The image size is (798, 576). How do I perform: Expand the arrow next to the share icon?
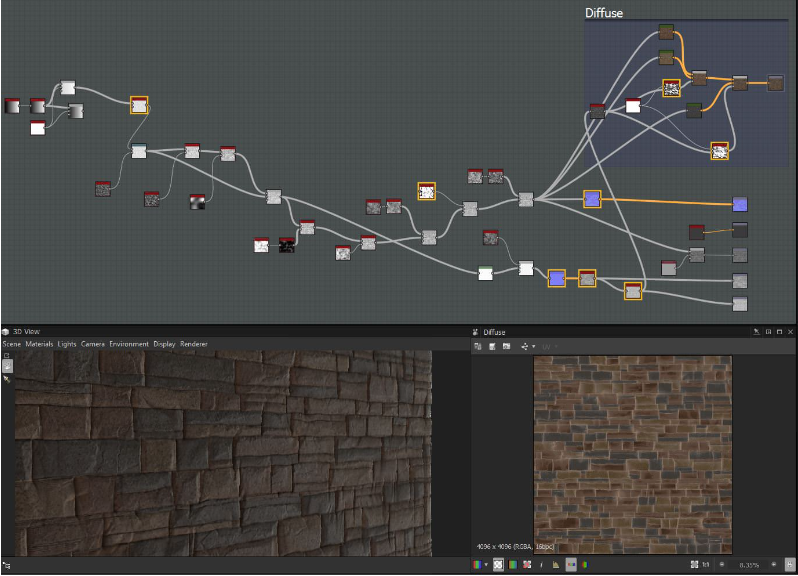[x=533, y=347]
